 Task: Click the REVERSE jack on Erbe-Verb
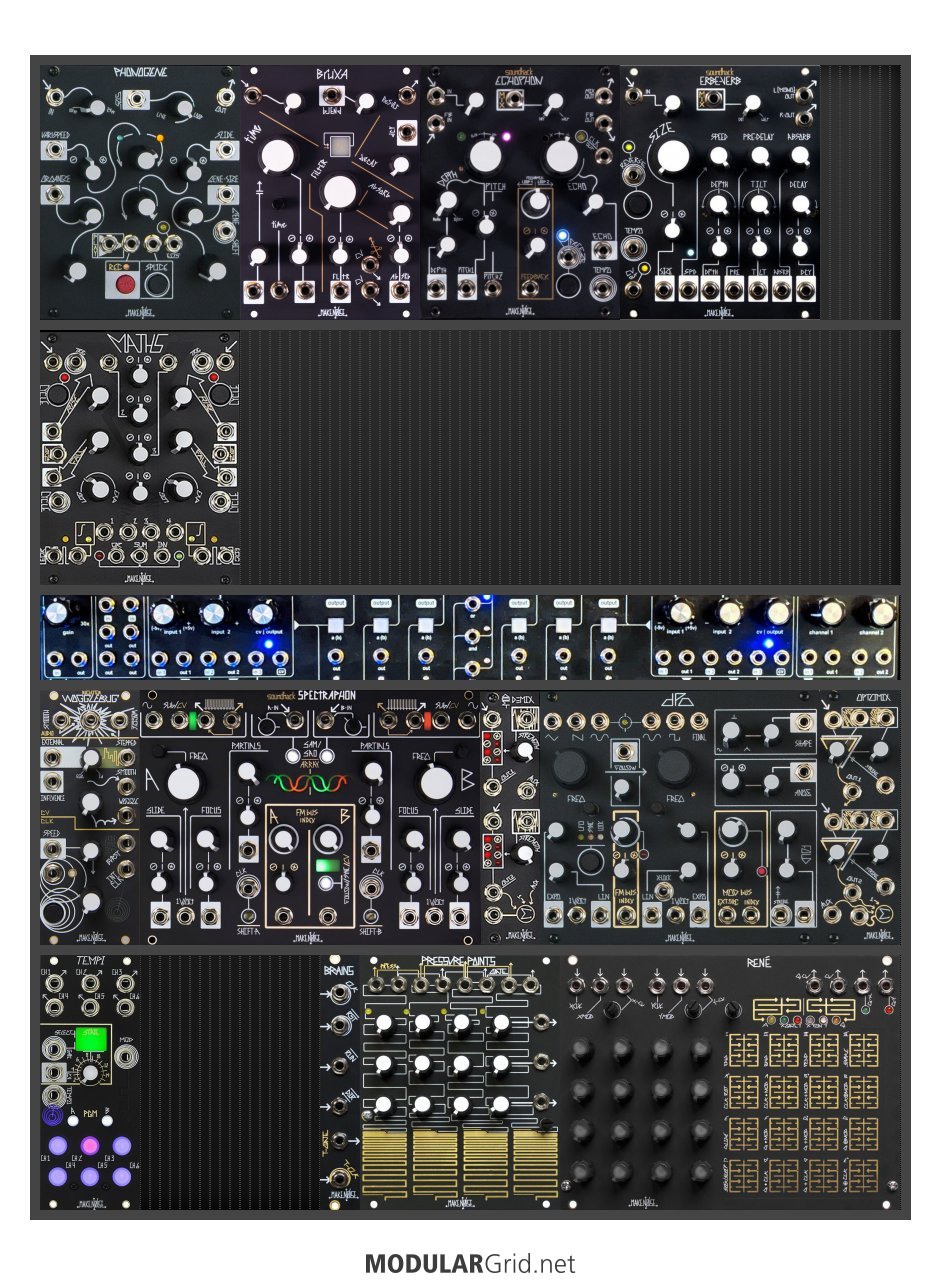click(632, 177)
